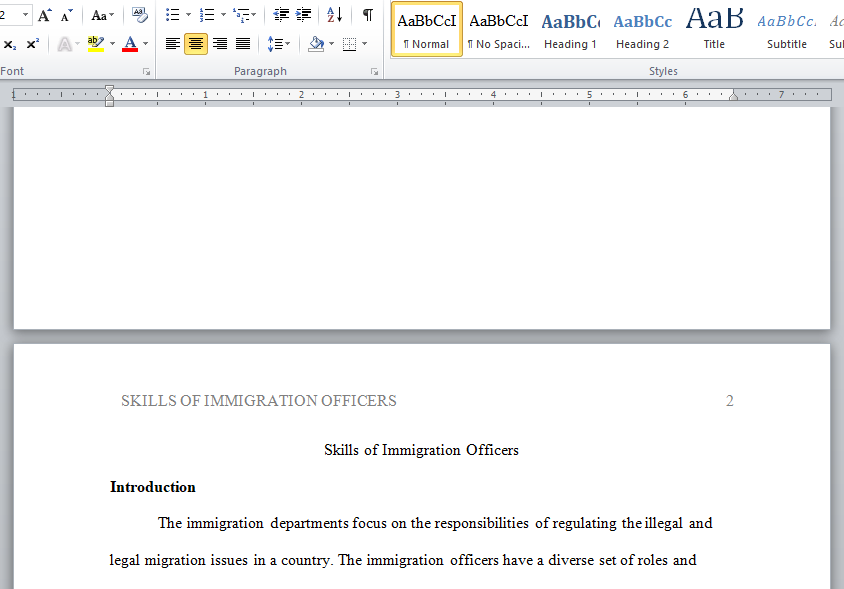Click the Borders icon

tap(349, 44)
